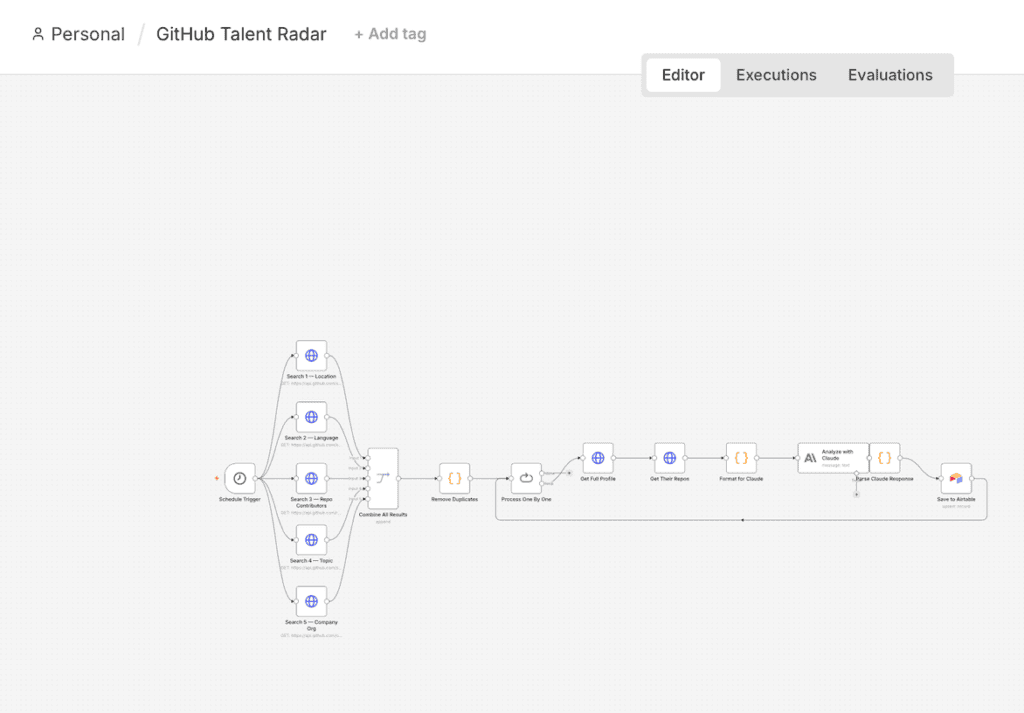Open the Search 3 — Repo Contributors node
1024x713 pixels.
click(312, 479)
